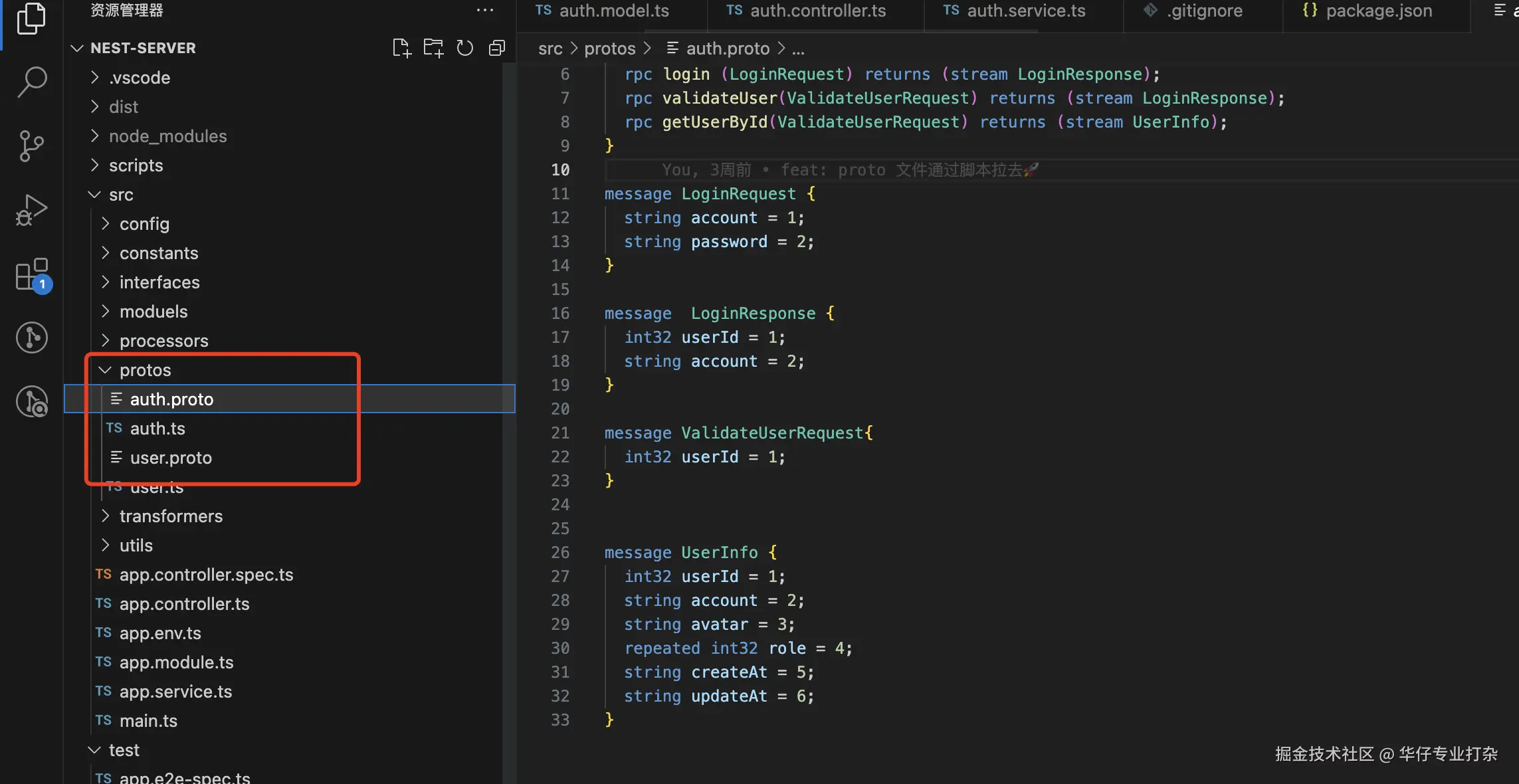Viewport: 1519px width, 784px height.
Task: Click the New Folder icon in explorer
Action: tap(433, 48)
